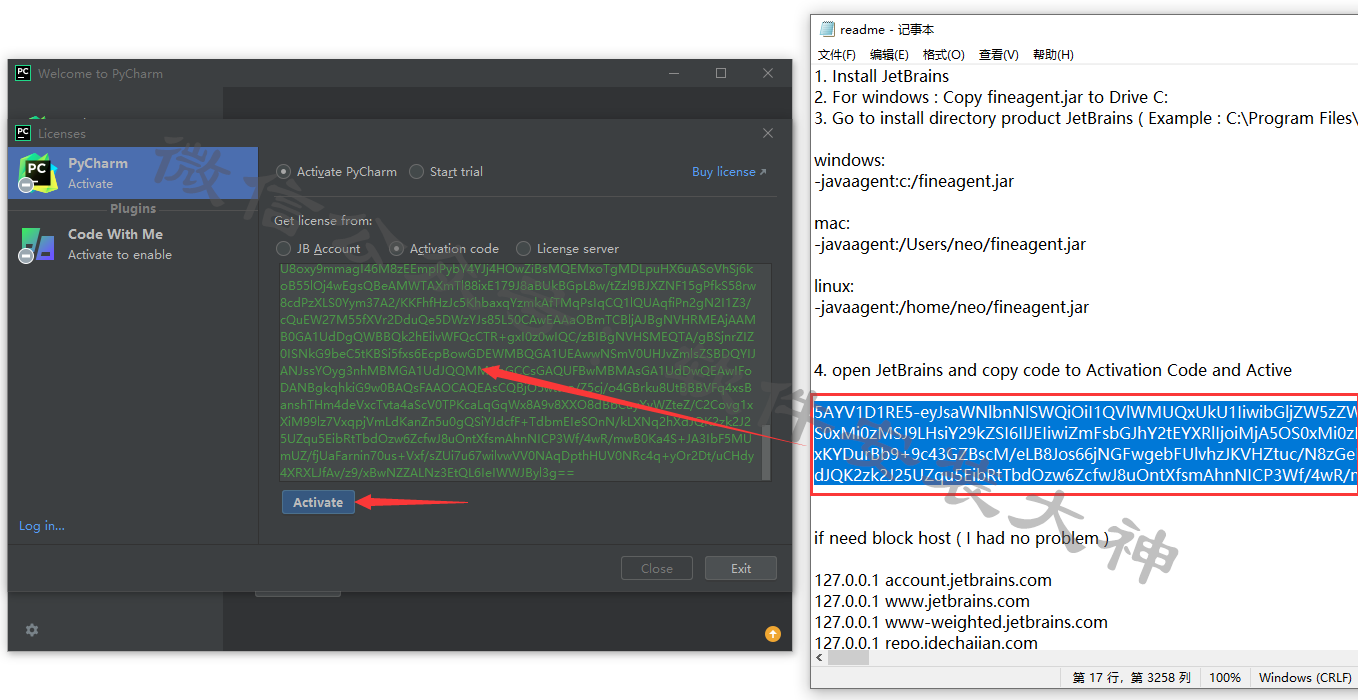Click '127.0.0.1 account.jetbrains.com' line in Notepad
This screenshot has height=700, width=1358.
click(x=933, y=580)
